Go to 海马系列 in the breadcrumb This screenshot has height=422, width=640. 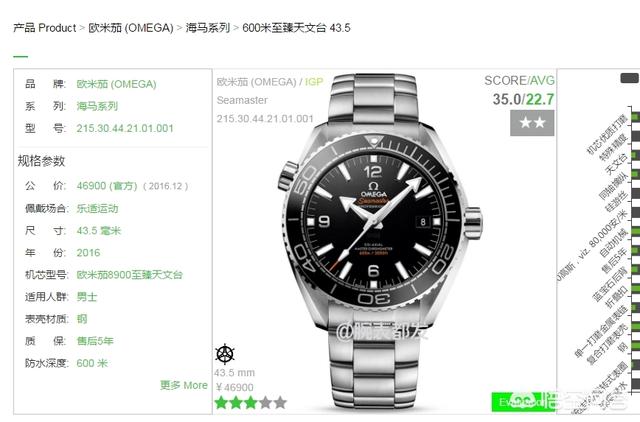click(208, 28)
